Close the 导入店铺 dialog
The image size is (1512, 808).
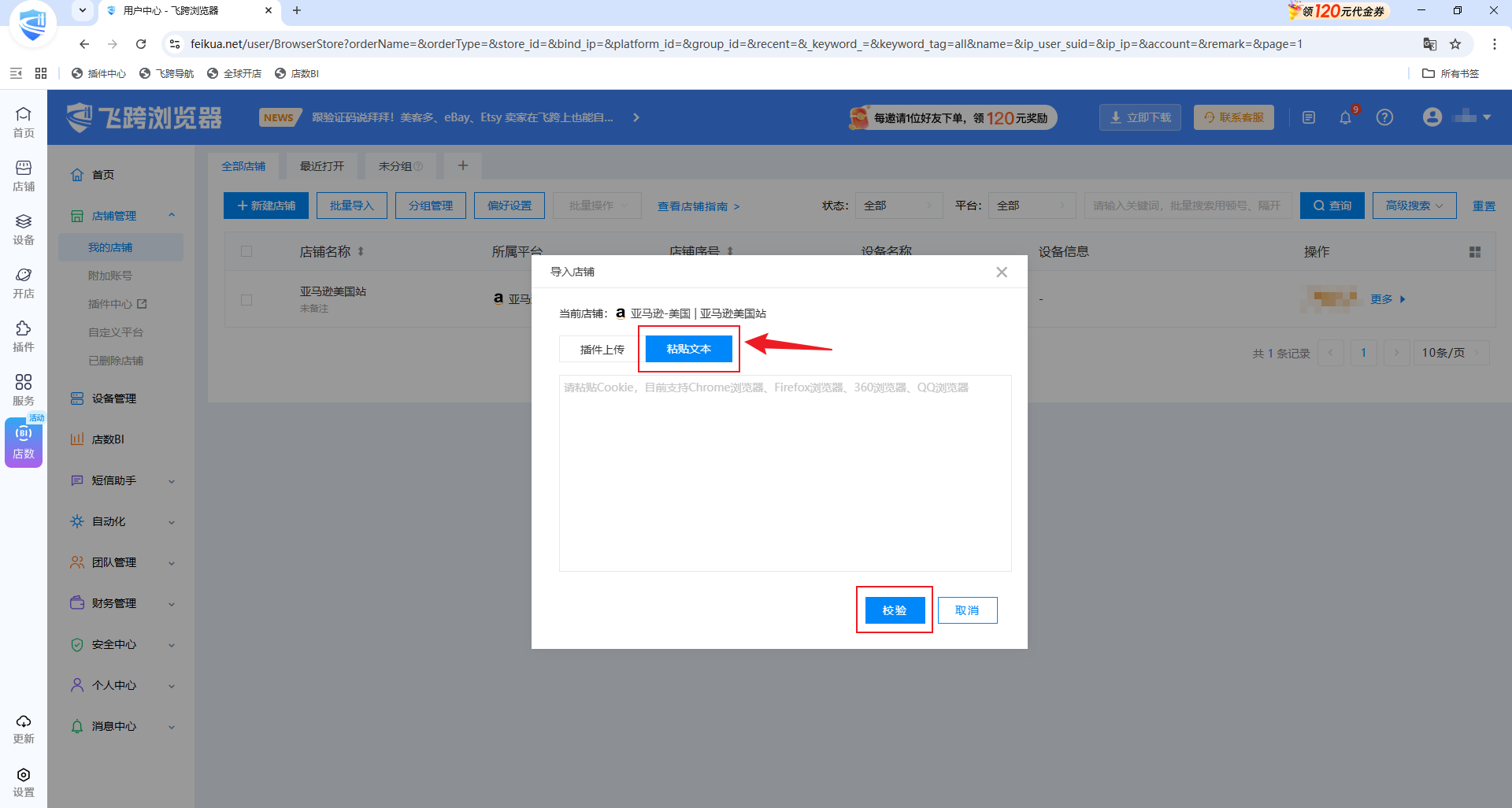click(1002, 272)
